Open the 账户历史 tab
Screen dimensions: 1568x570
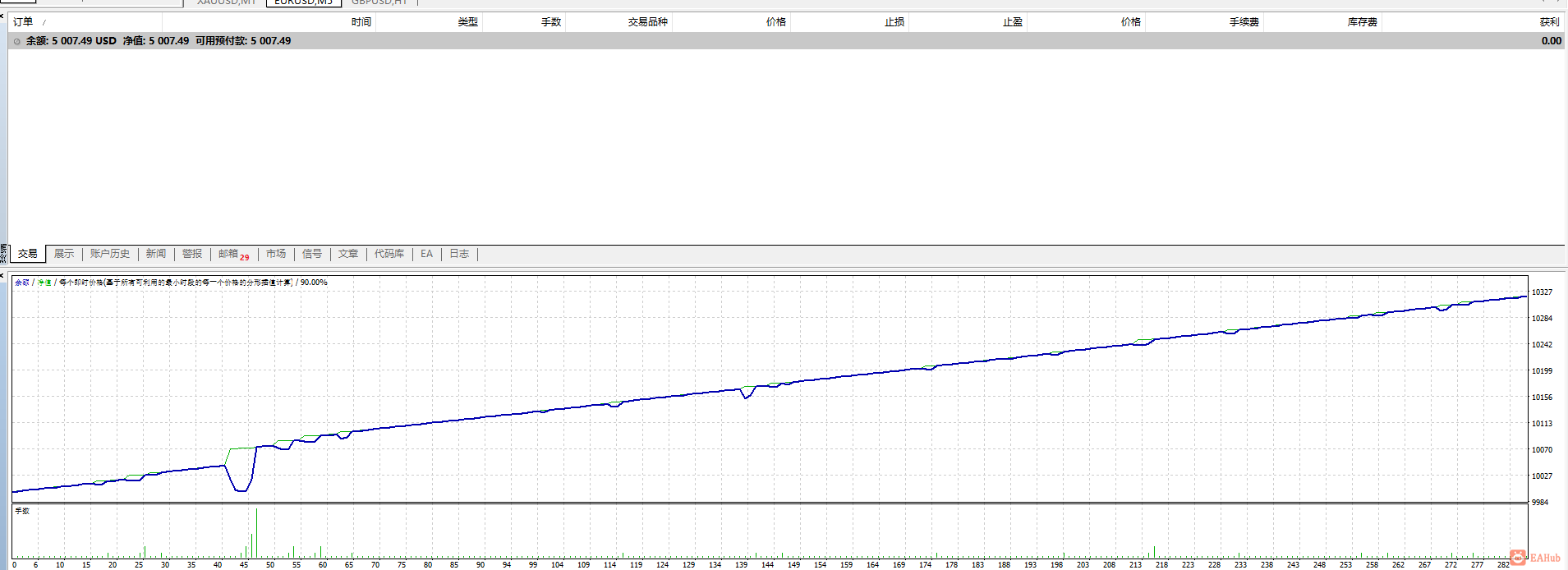[x=110, y=254]
